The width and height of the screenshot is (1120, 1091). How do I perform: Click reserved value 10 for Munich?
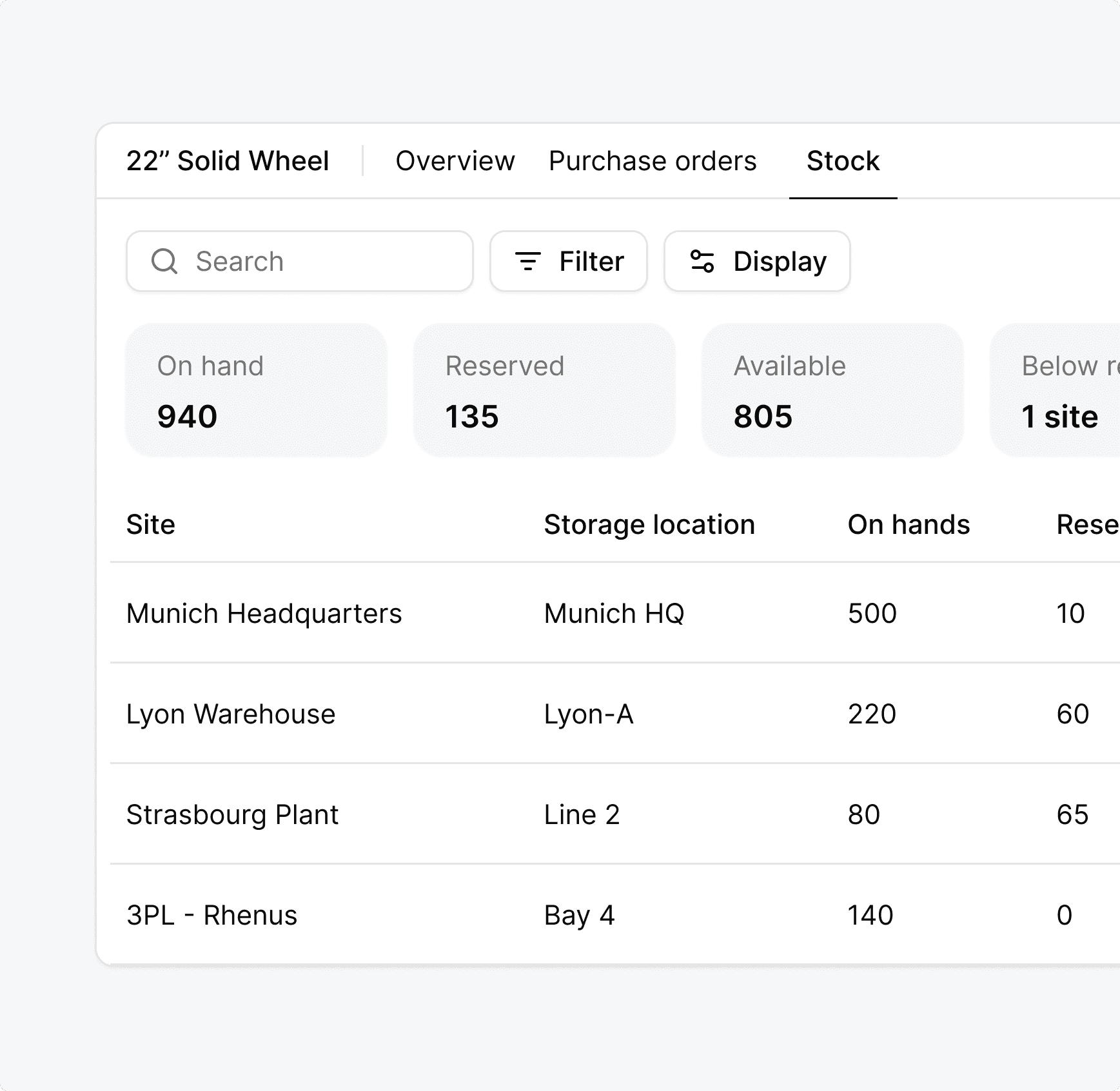[1070, 613]
